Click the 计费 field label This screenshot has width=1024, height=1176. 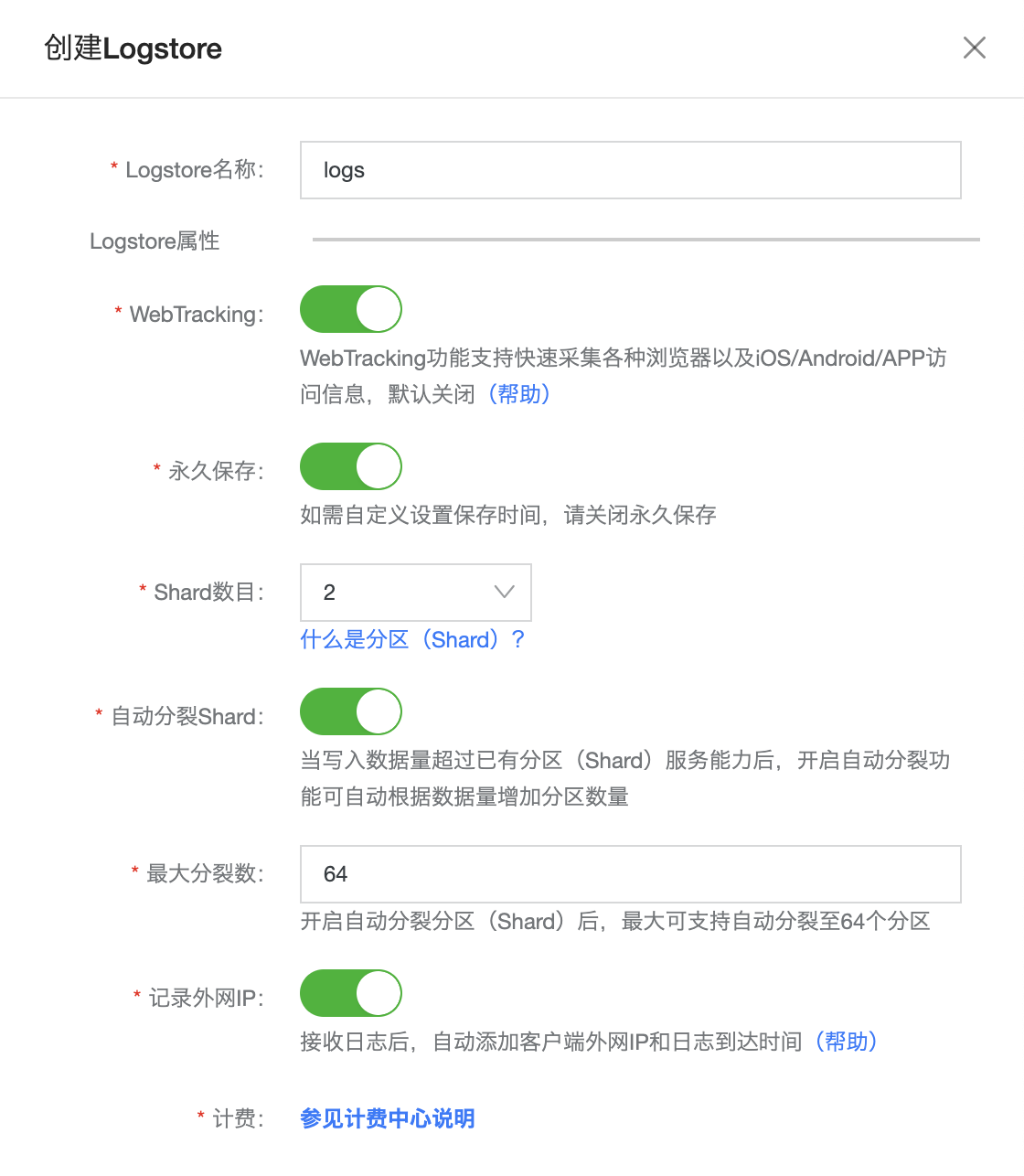(x=239, y=1119)
